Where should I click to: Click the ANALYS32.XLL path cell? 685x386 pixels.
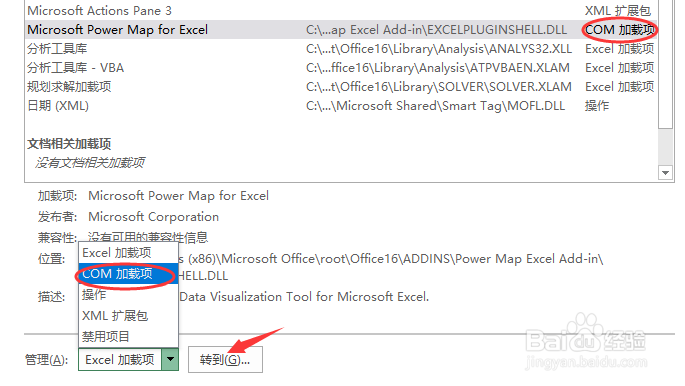439,49
